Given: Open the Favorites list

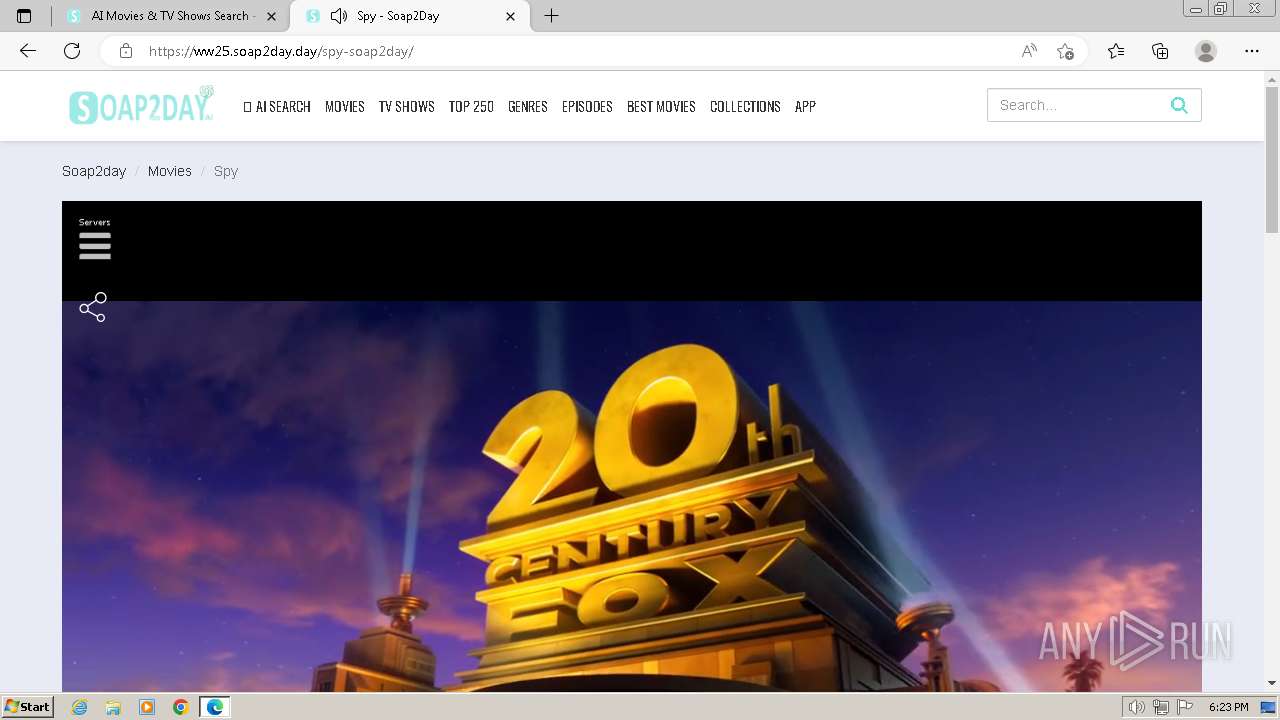Looking at the screenshot, I should [1116, 51].
